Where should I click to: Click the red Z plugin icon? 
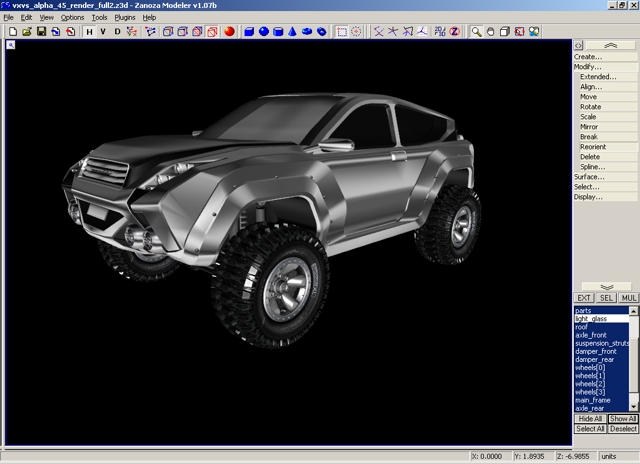(x=454, y=32)
